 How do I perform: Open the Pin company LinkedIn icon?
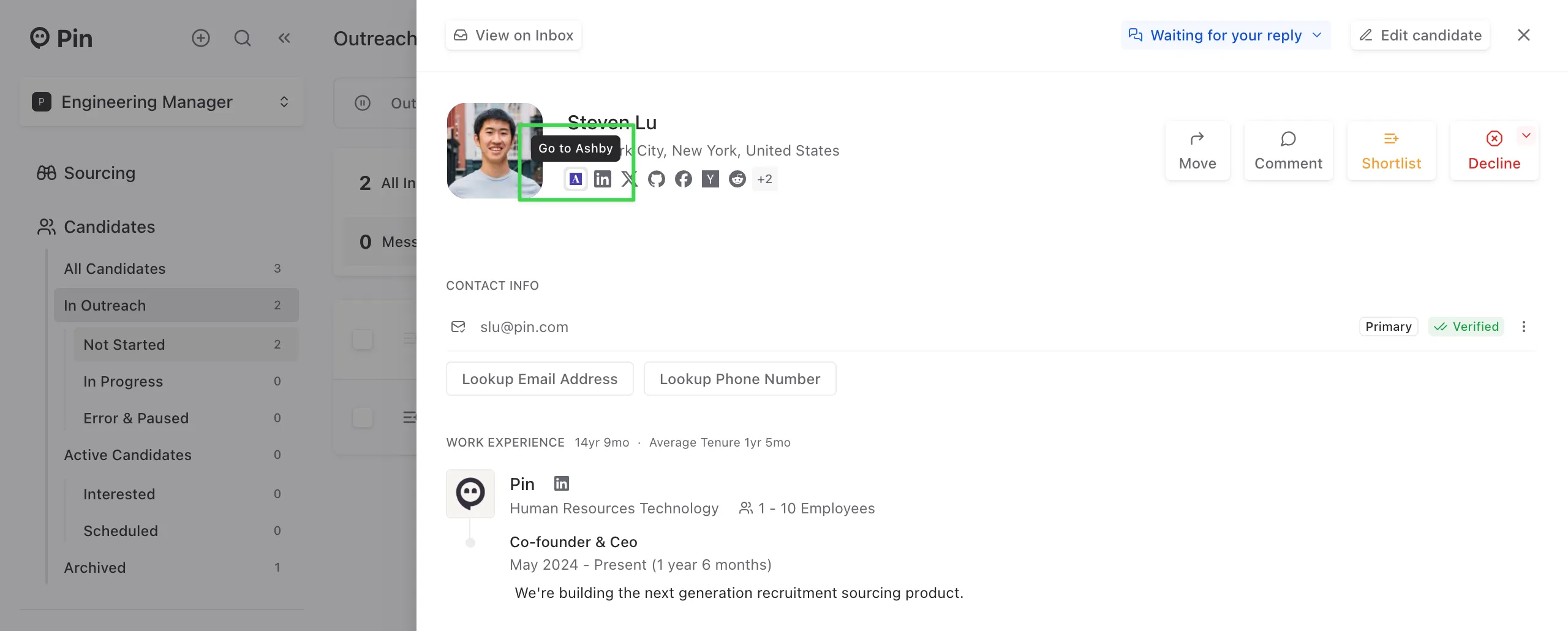click(562, 483)
